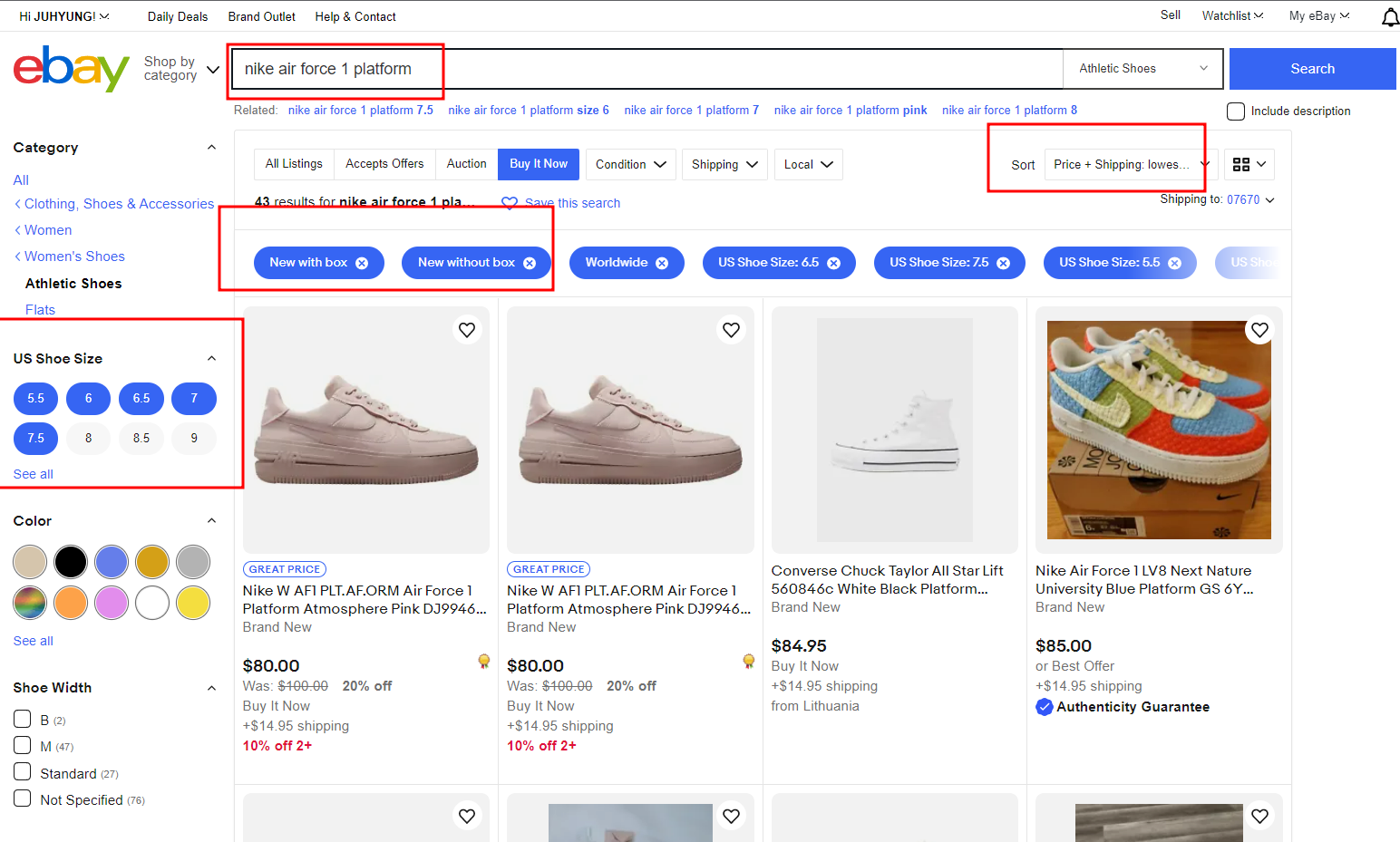The height and width of the screenshot is (842, 1400).
Task: Check the Standard shoe width option
Action: [x=23, y=771]
